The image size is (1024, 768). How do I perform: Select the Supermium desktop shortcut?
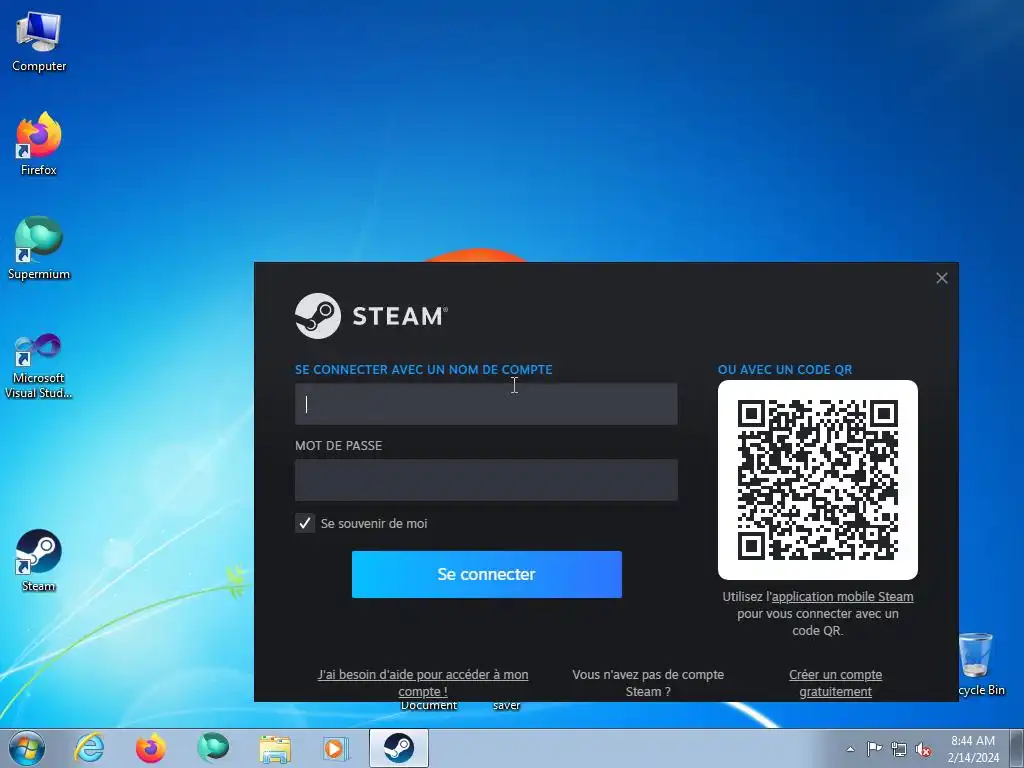[x=39, y=248]
